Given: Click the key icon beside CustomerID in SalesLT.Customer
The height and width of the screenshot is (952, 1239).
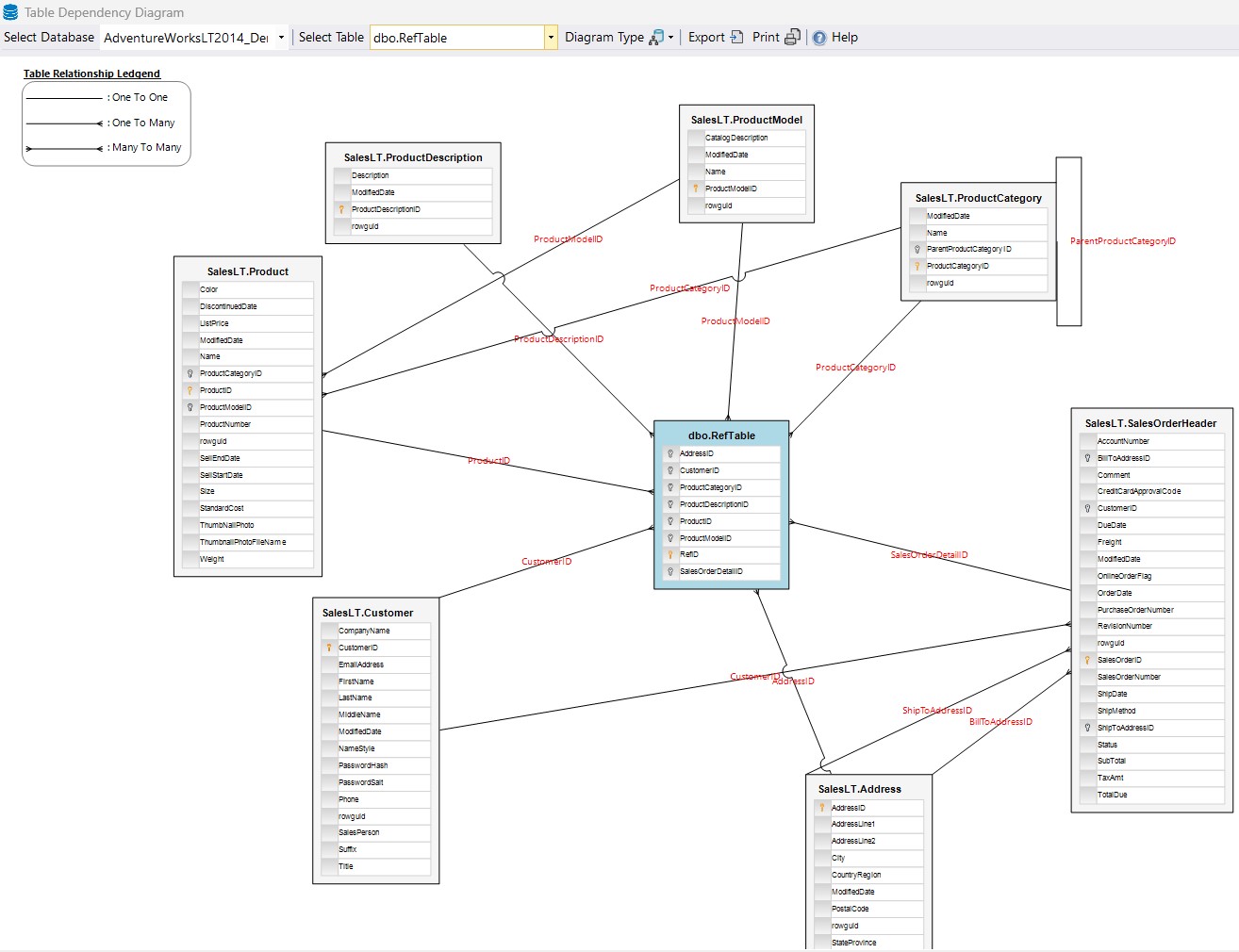Looking at the screenshot, I should click(329, 648).
